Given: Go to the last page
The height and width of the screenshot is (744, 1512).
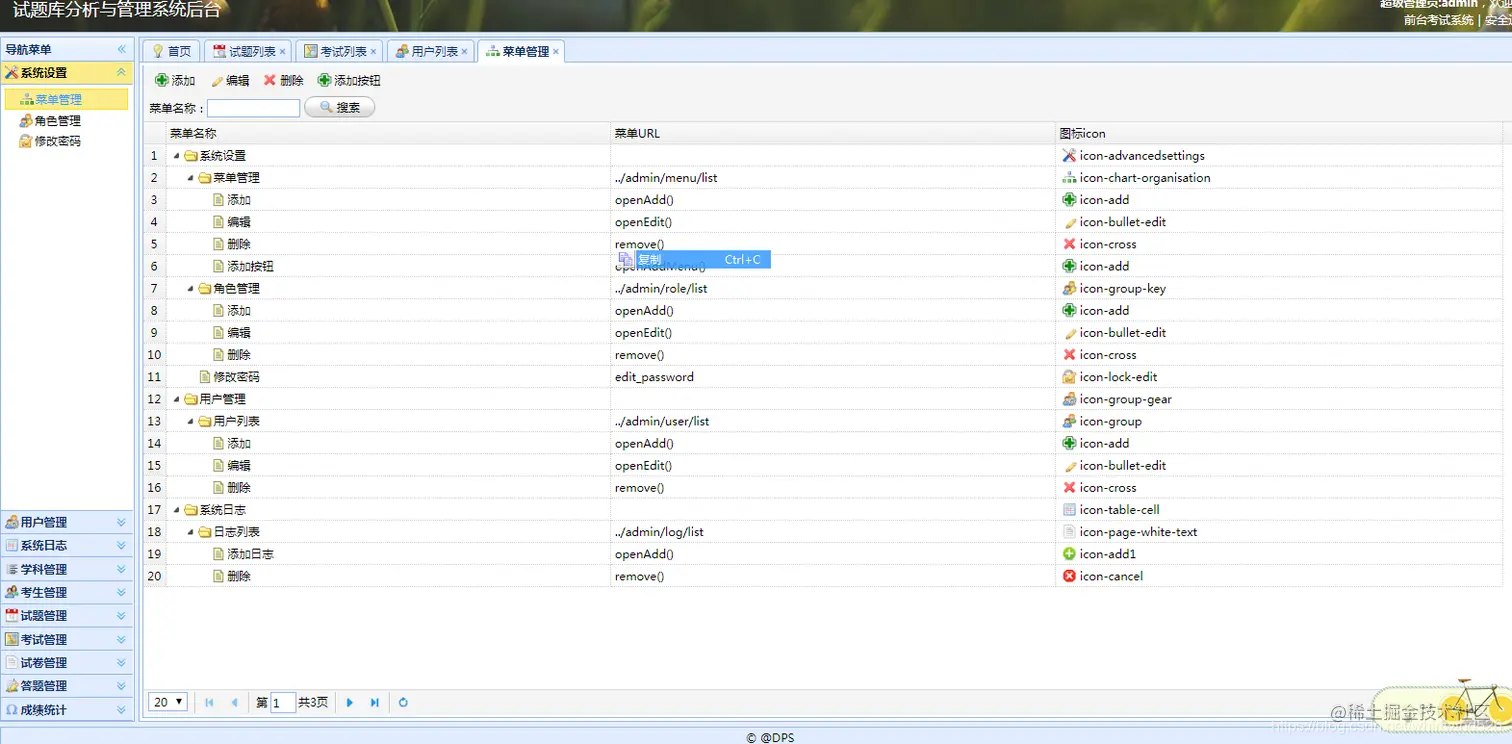Looking at the screenshot, I should pyautogui.click(x=375, y=703).
